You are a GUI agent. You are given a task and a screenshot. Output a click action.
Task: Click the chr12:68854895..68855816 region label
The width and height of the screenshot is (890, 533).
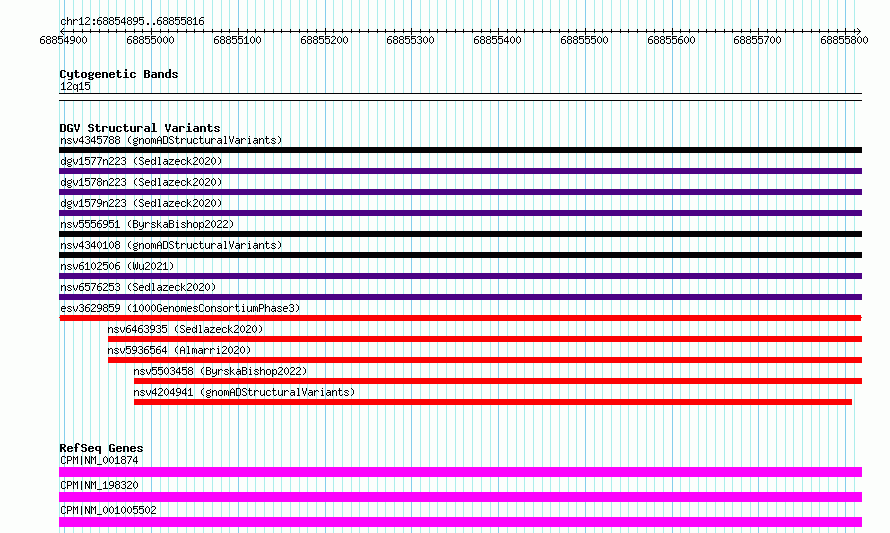point(132,22)
